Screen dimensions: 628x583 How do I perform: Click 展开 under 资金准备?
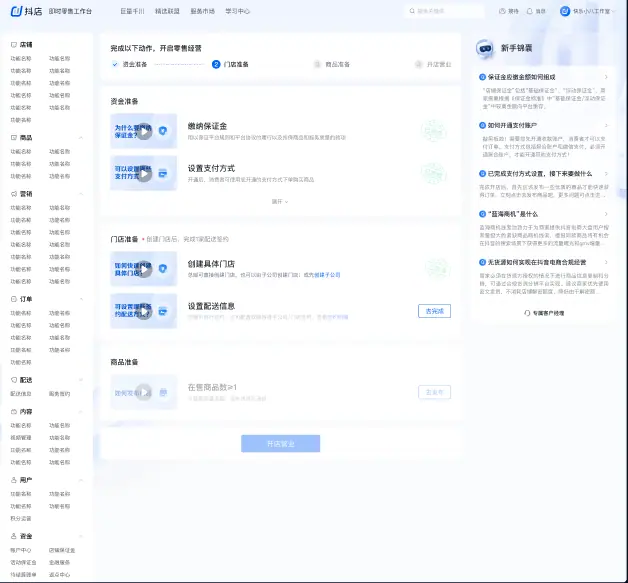click(280, 201)
